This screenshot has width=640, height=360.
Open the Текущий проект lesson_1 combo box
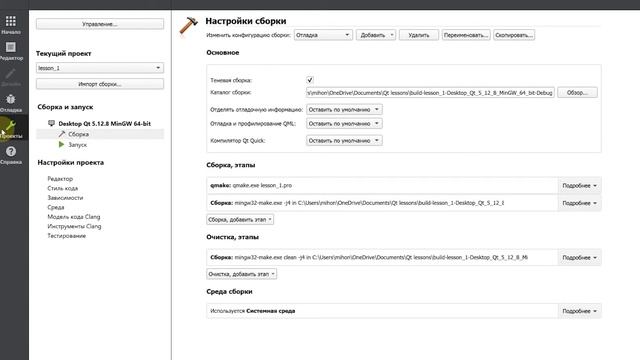[x=100, y=68]
